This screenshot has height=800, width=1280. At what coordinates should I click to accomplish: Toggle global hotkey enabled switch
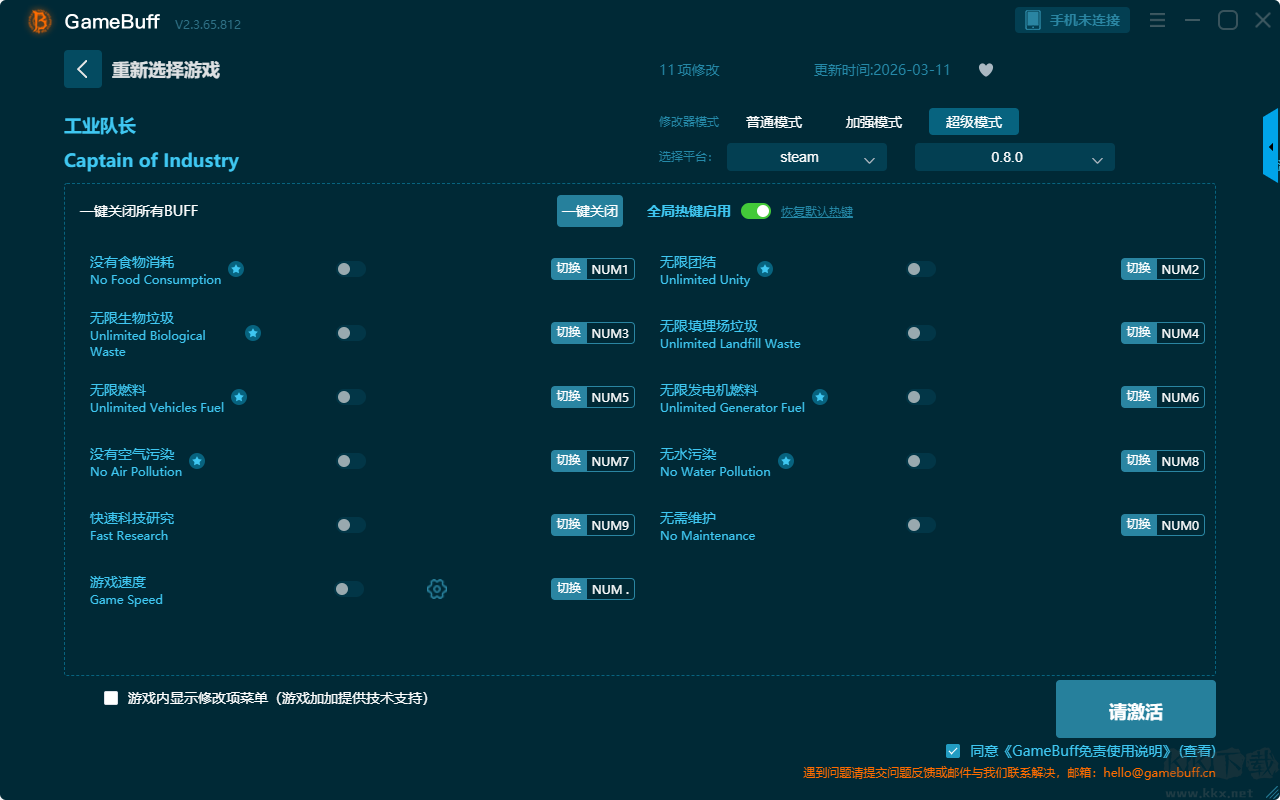[756, 211]
